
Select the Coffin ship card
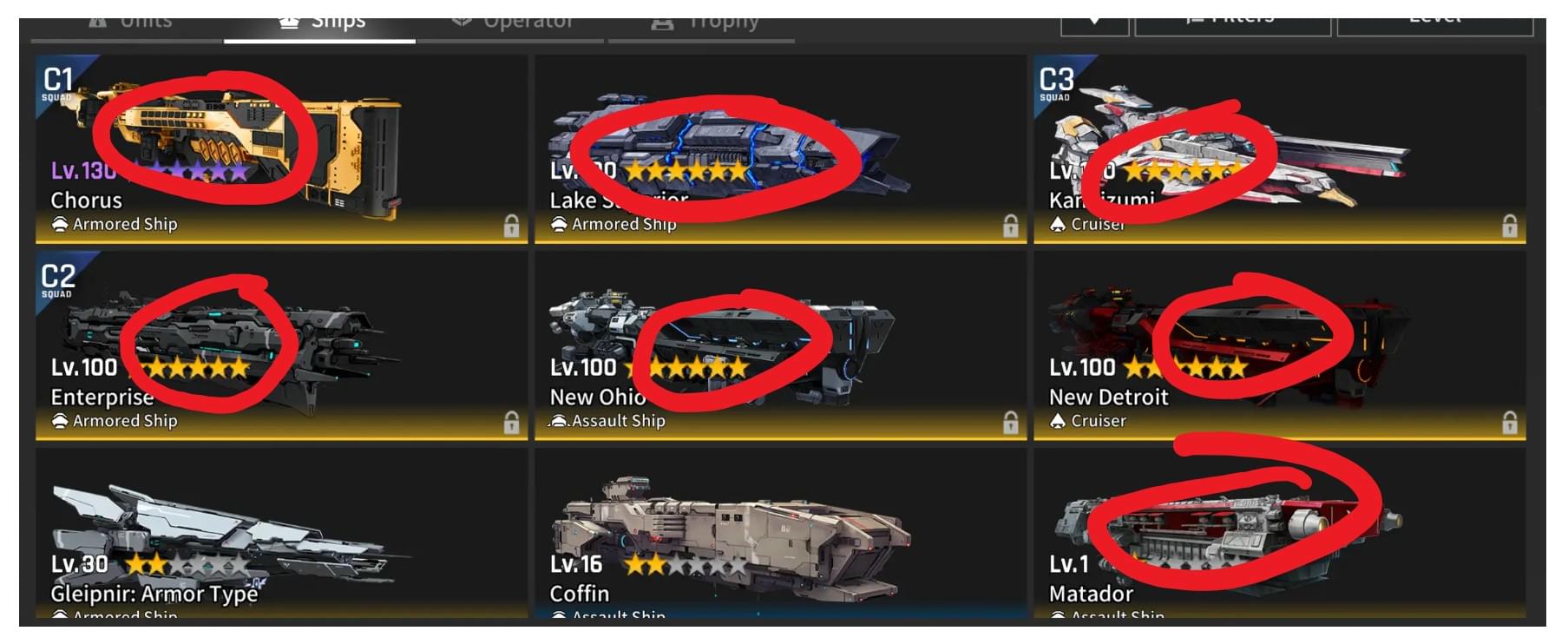click(x=780, y=533)
